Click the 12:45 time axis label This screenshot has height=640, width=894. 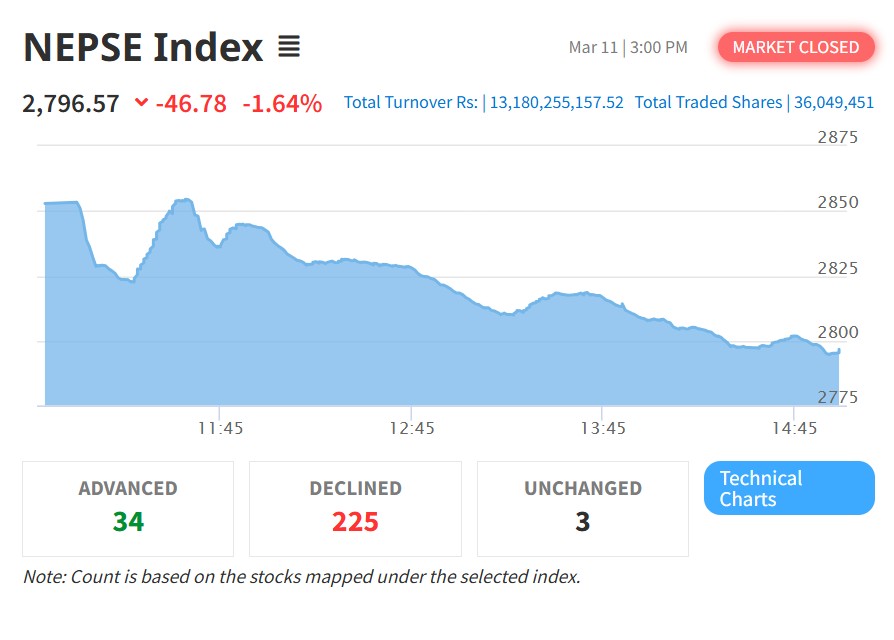point(412,428)
